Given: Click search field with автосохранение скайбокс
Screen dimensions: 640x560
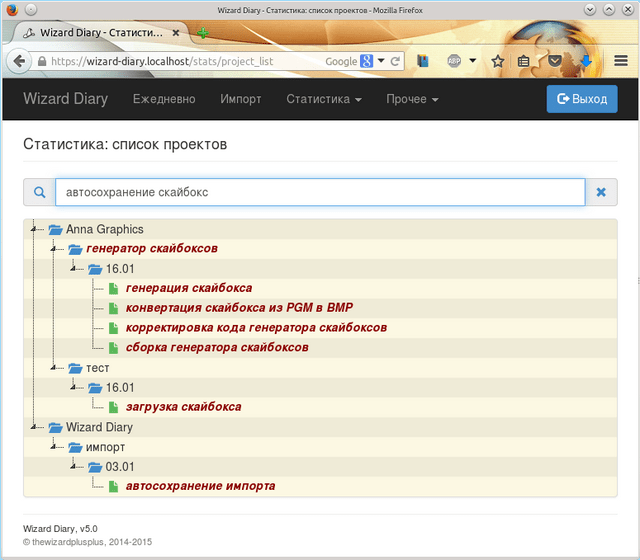Looking at the screenshot, I should click(320, 192).
